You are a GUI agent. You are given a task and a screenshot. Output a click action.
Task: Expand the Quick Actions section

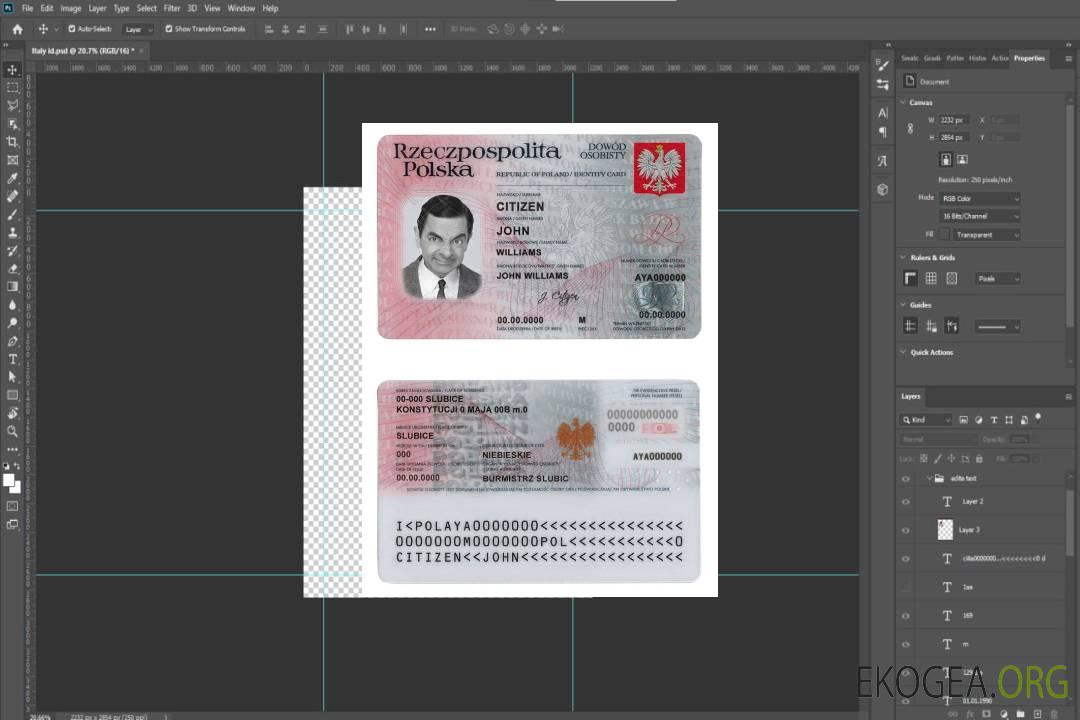click(x=903, y=352)
